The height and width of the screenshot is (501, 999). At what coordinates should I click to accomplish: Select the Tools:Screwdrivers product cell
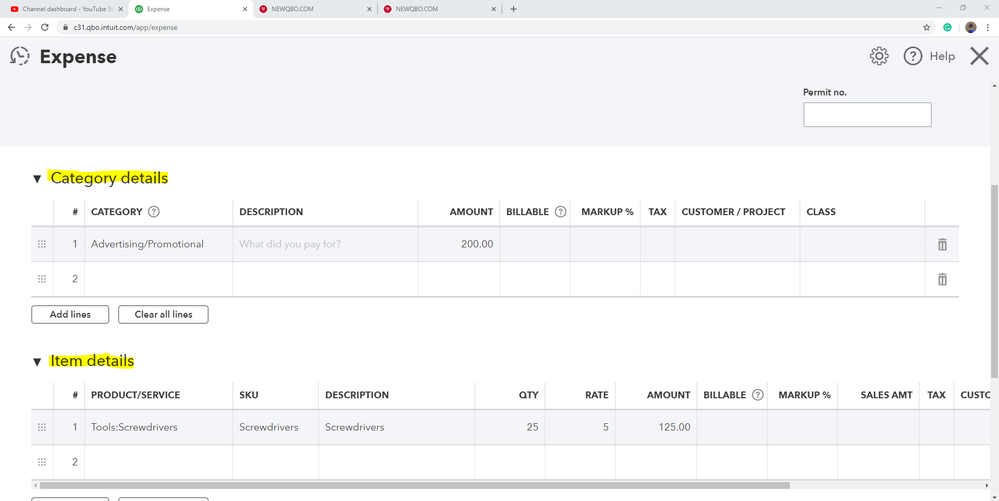tap(159, 427)
